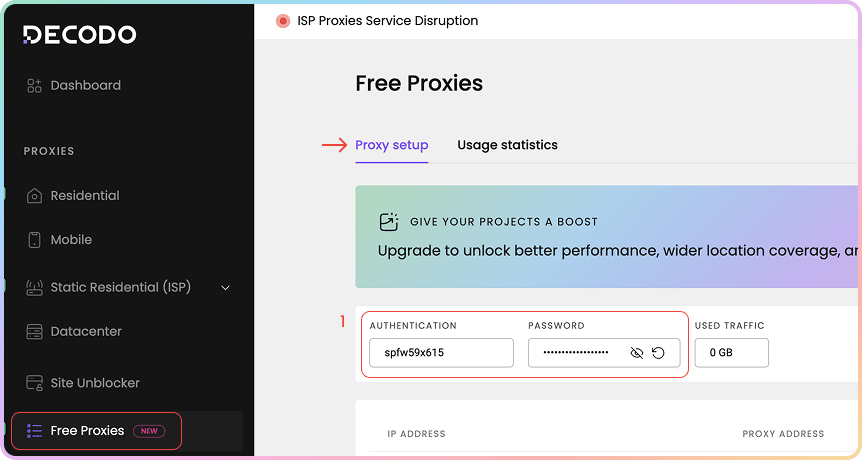Click the Used Traffic 0 GB field
The height and width of the screenshot is (460, 862).
[x=732, y=353]
